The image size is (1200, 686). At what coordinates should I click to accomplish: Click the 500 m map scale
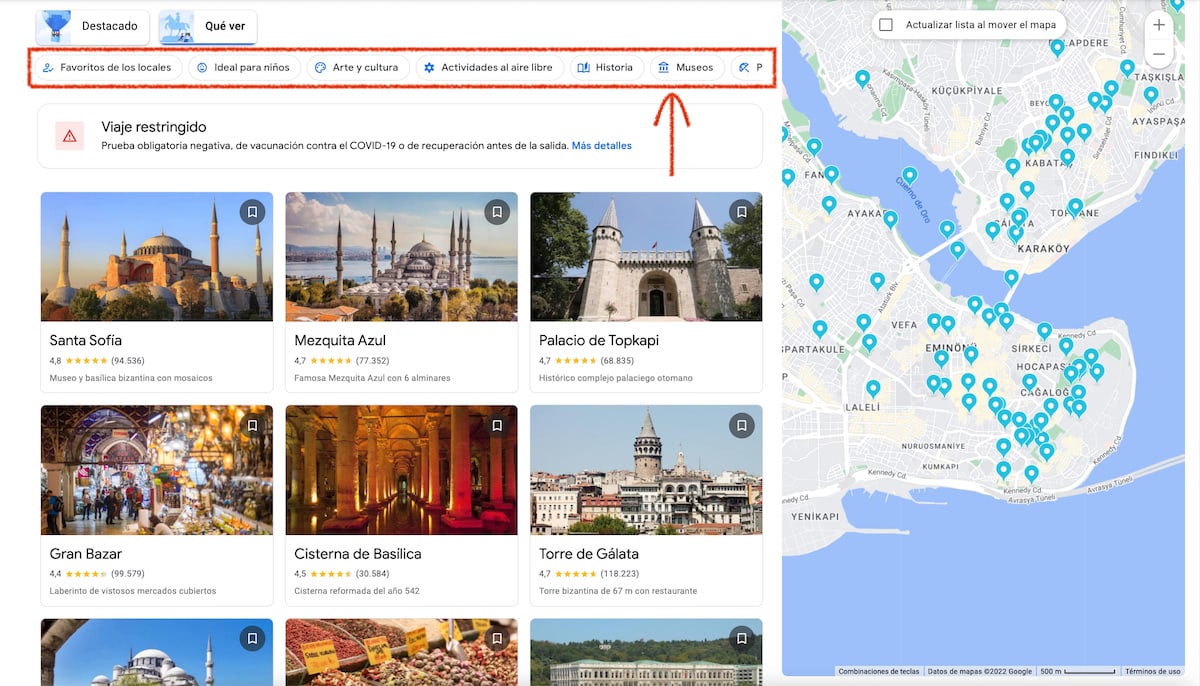click(1079, 671)
